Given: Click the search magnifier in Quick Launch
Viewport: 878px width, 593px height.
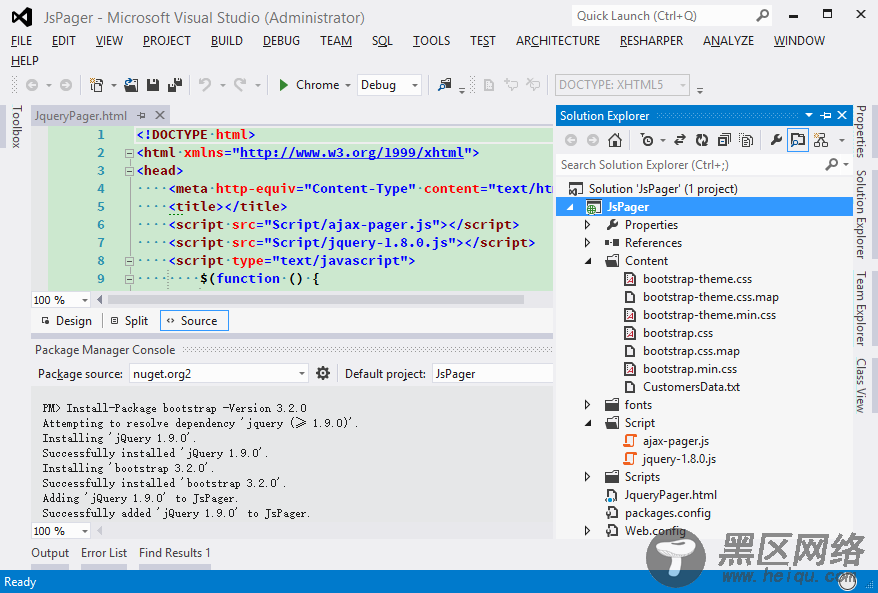Looking at the screenshot, I should 762,16.
